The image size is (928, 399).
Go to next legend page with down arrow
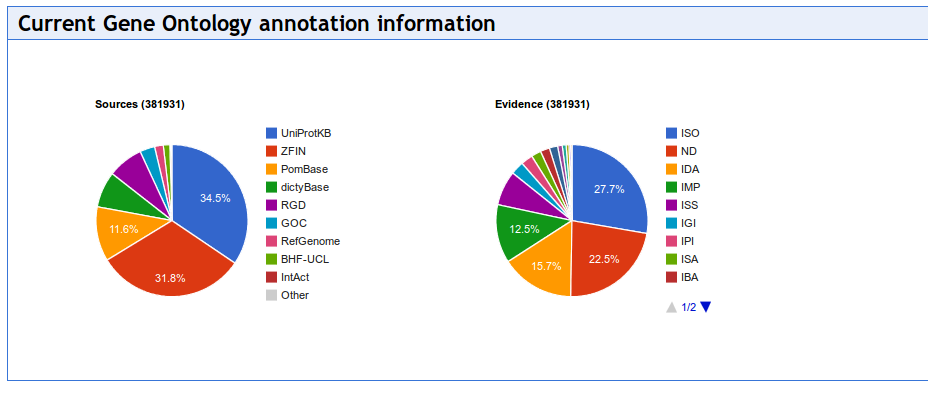[x=705, y=307]
